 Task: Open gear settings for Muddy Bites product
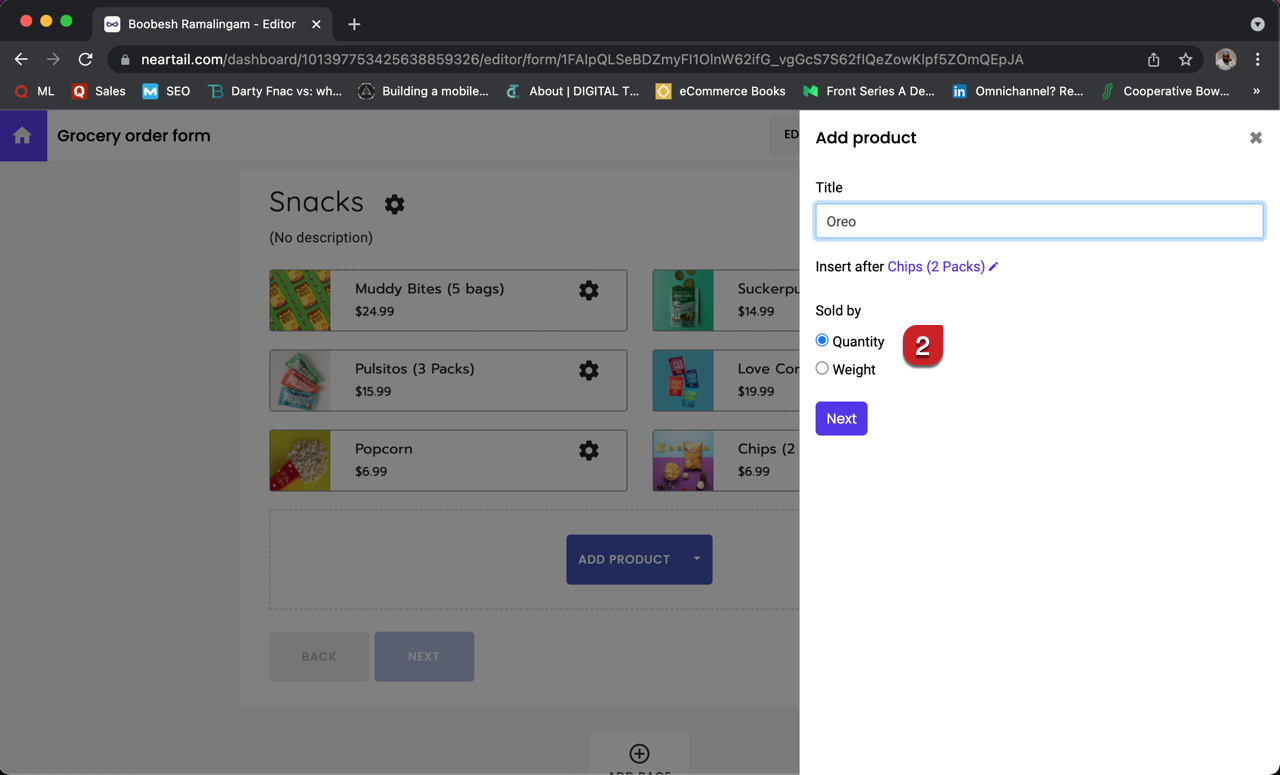(589, 290)
